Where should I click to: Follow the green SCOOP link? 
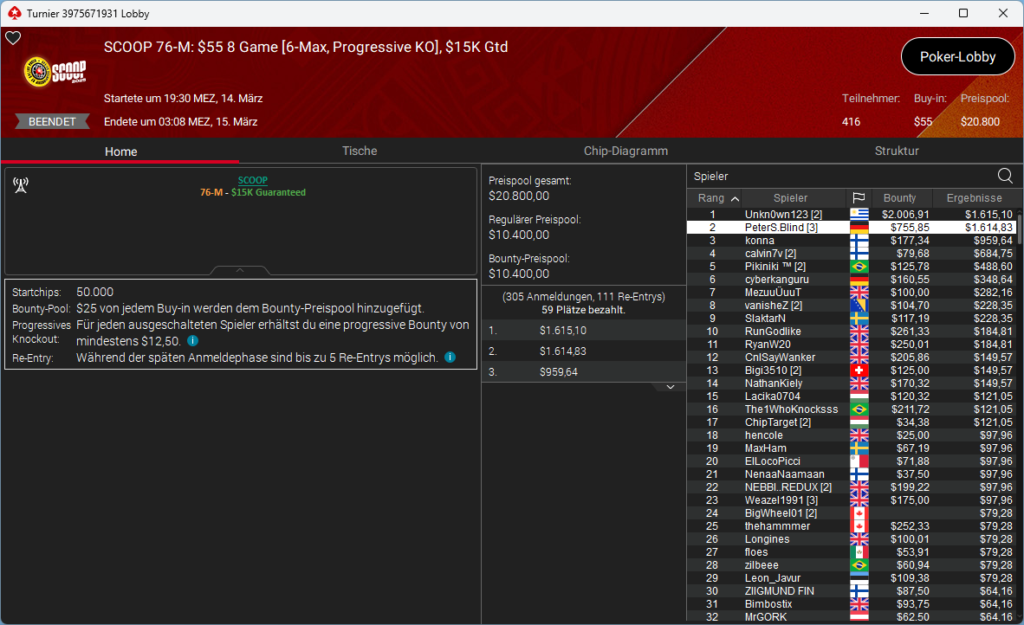pyautogui.click(x=252, y=180)
